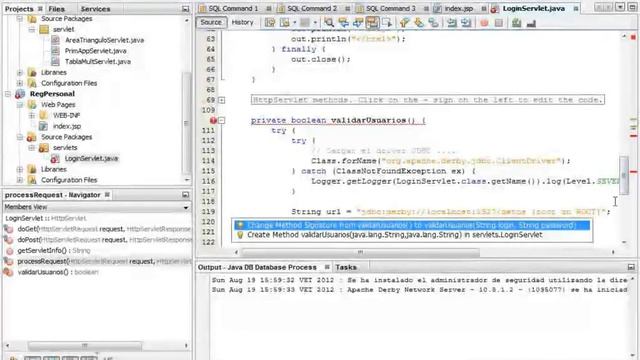The height and width of the screenshot is (360, 640).
Task: Expand Configuration Files node under RegPersonal
Action: click(20, 180)
